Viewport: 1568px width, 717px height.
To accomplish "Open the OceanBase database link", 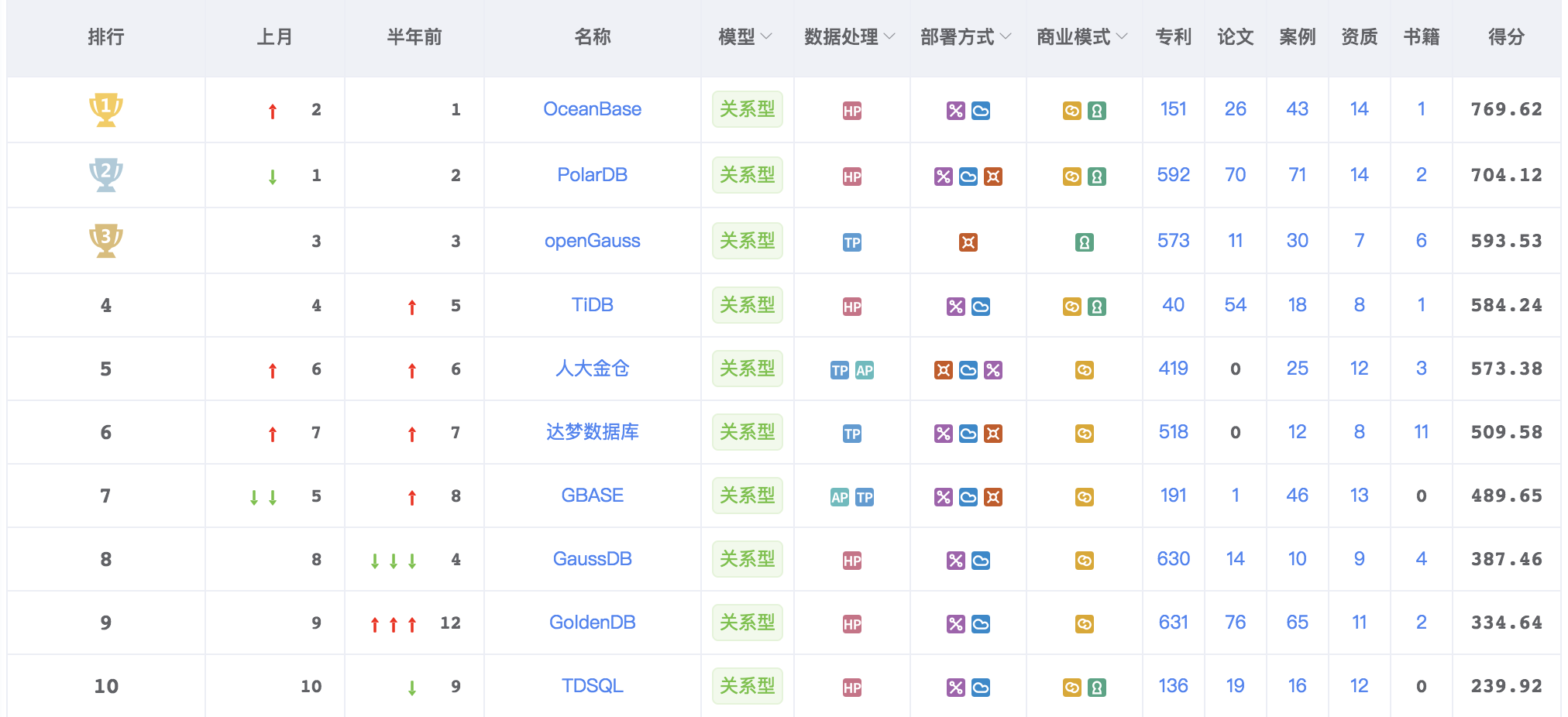I will pyautogui.click(x=592, y=109).
